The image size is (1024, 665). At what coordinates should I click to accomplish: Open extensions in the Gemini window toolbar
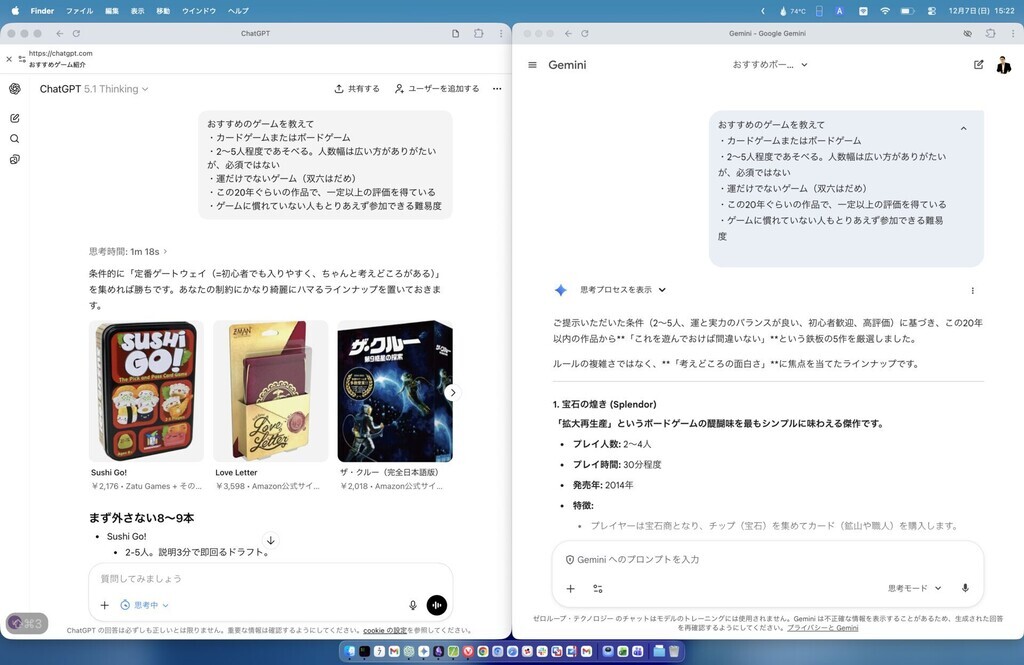tap(991, 33)
